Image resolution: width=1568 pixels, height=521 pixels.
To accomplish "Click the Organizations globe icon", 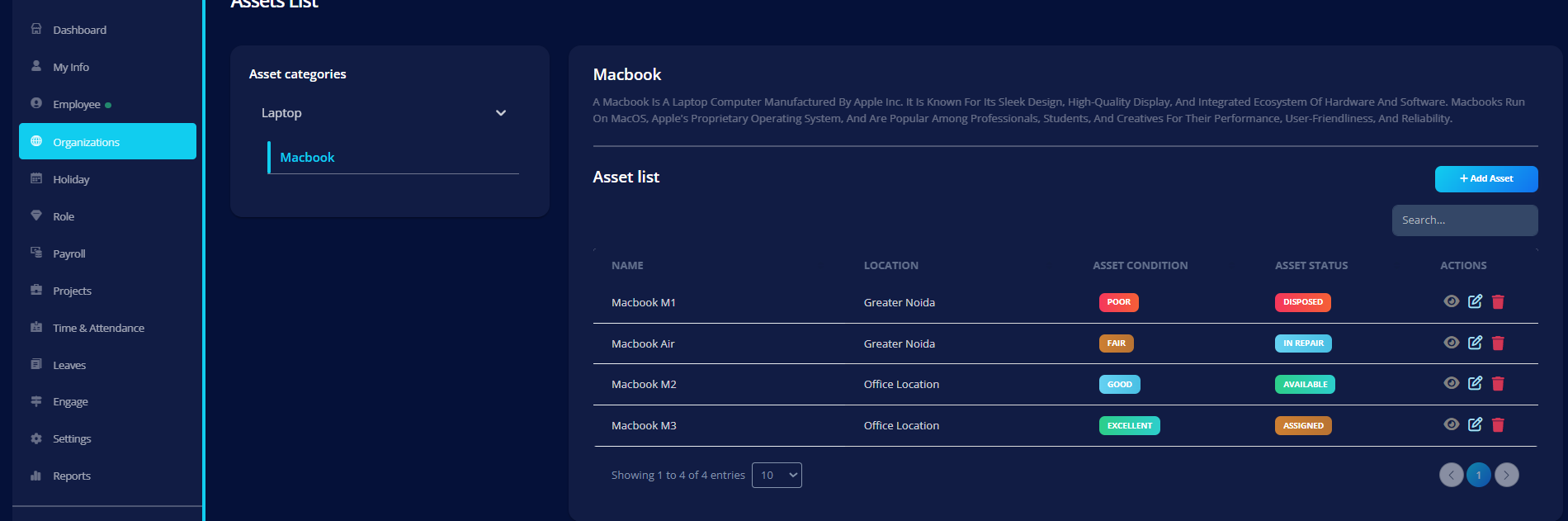I will pos(36,141).
